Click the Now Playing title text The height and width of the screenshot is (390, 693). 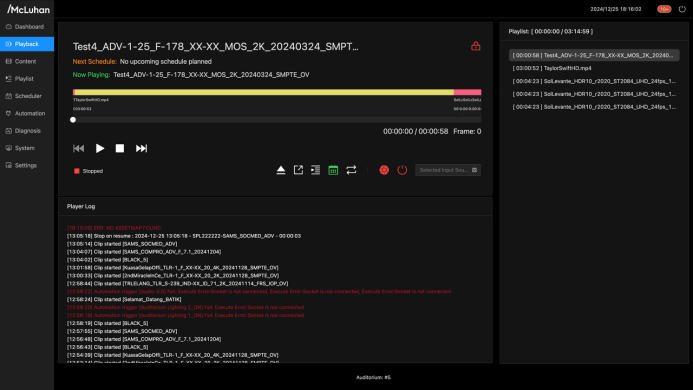pos(211,75)
